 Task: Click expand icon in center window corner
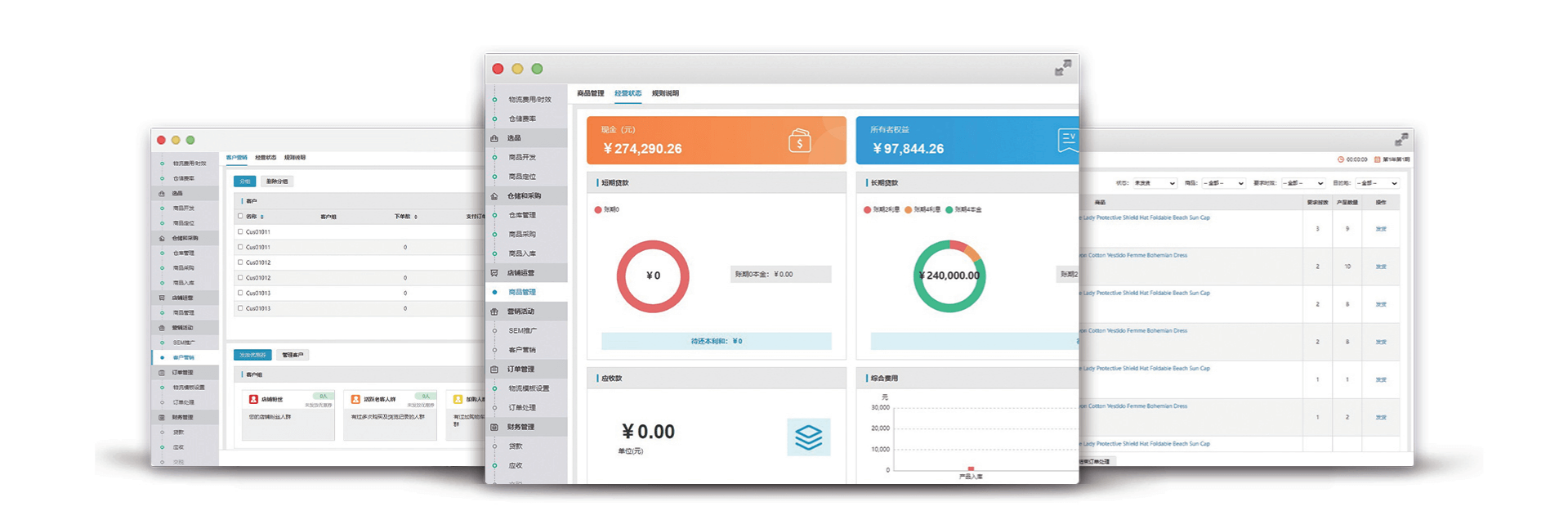pos(1062,69)
